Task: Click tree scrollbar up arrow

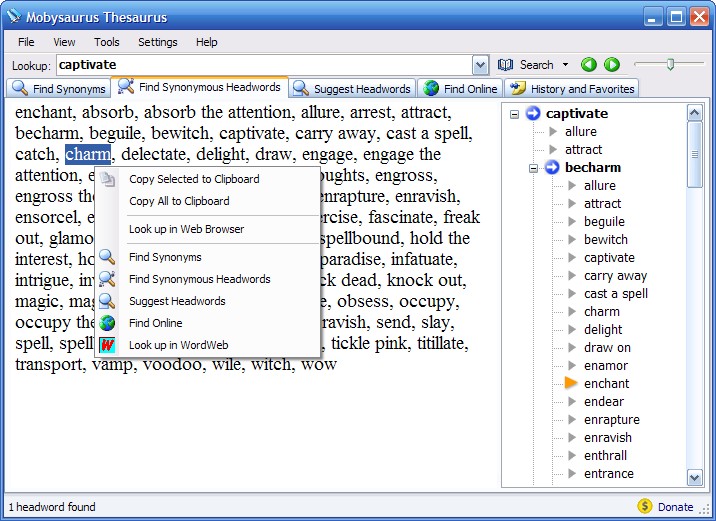Action: (695, 113)
